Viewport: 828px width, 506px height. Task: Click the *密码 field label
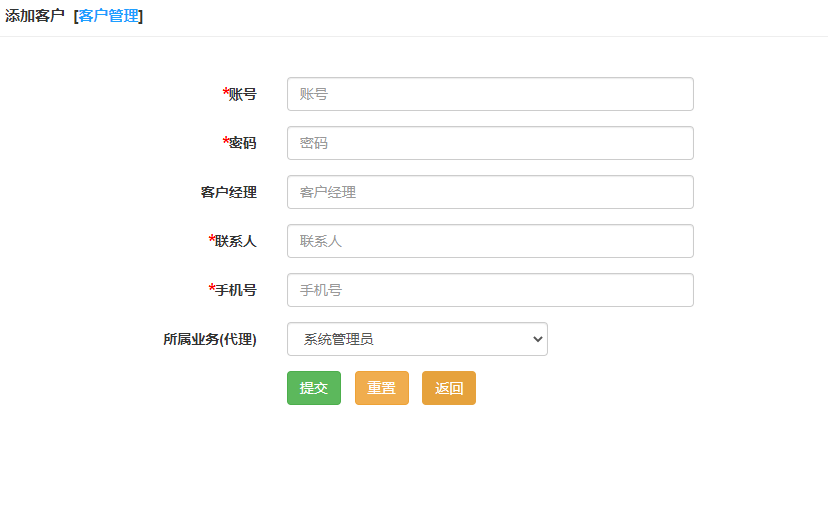240,143
